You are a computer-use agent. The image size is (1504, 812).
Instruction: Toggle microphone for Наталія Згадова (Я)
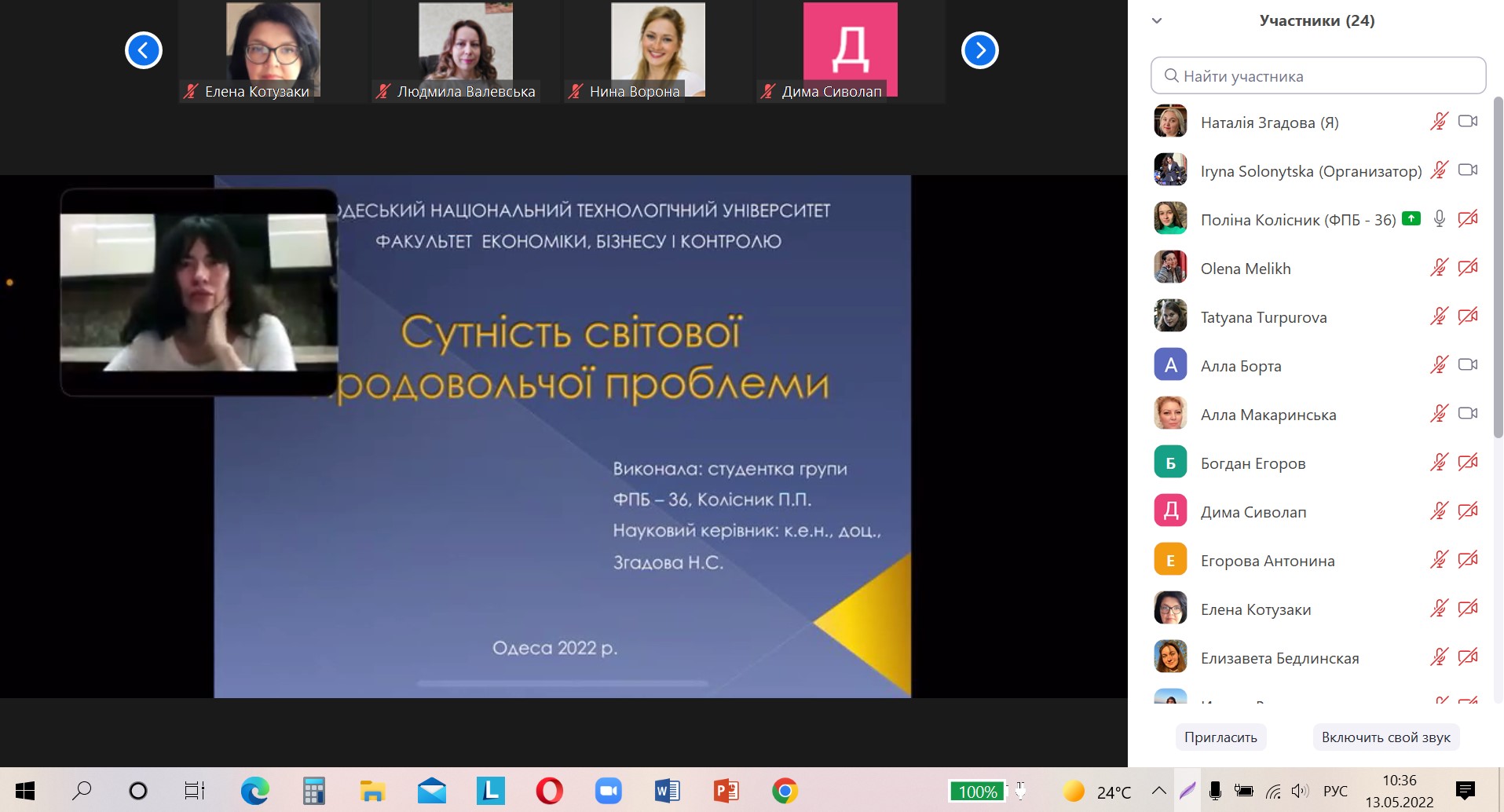tap(1439, 122)
